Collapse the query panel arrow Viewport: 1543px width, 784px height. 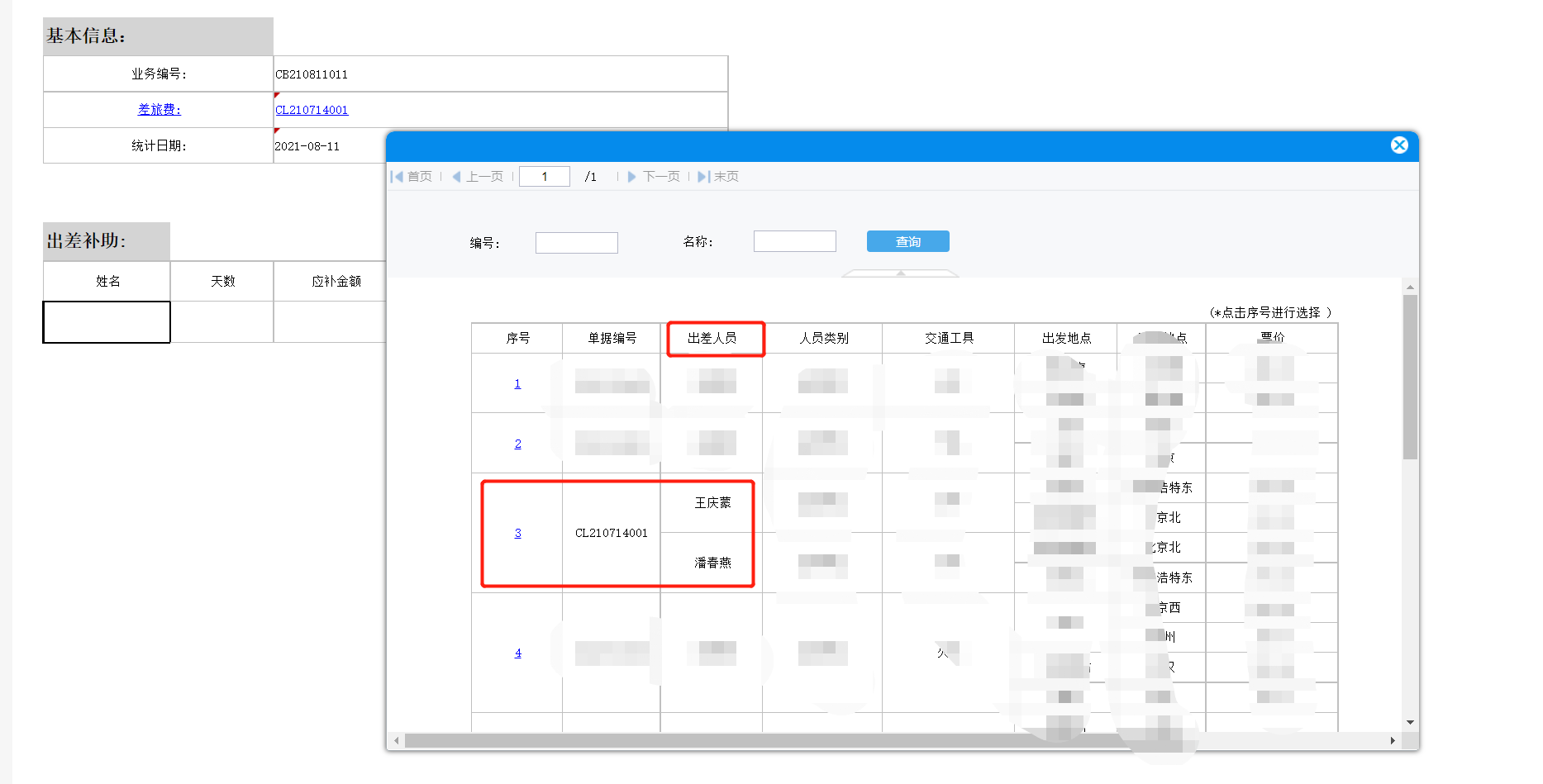coord(901,273)
